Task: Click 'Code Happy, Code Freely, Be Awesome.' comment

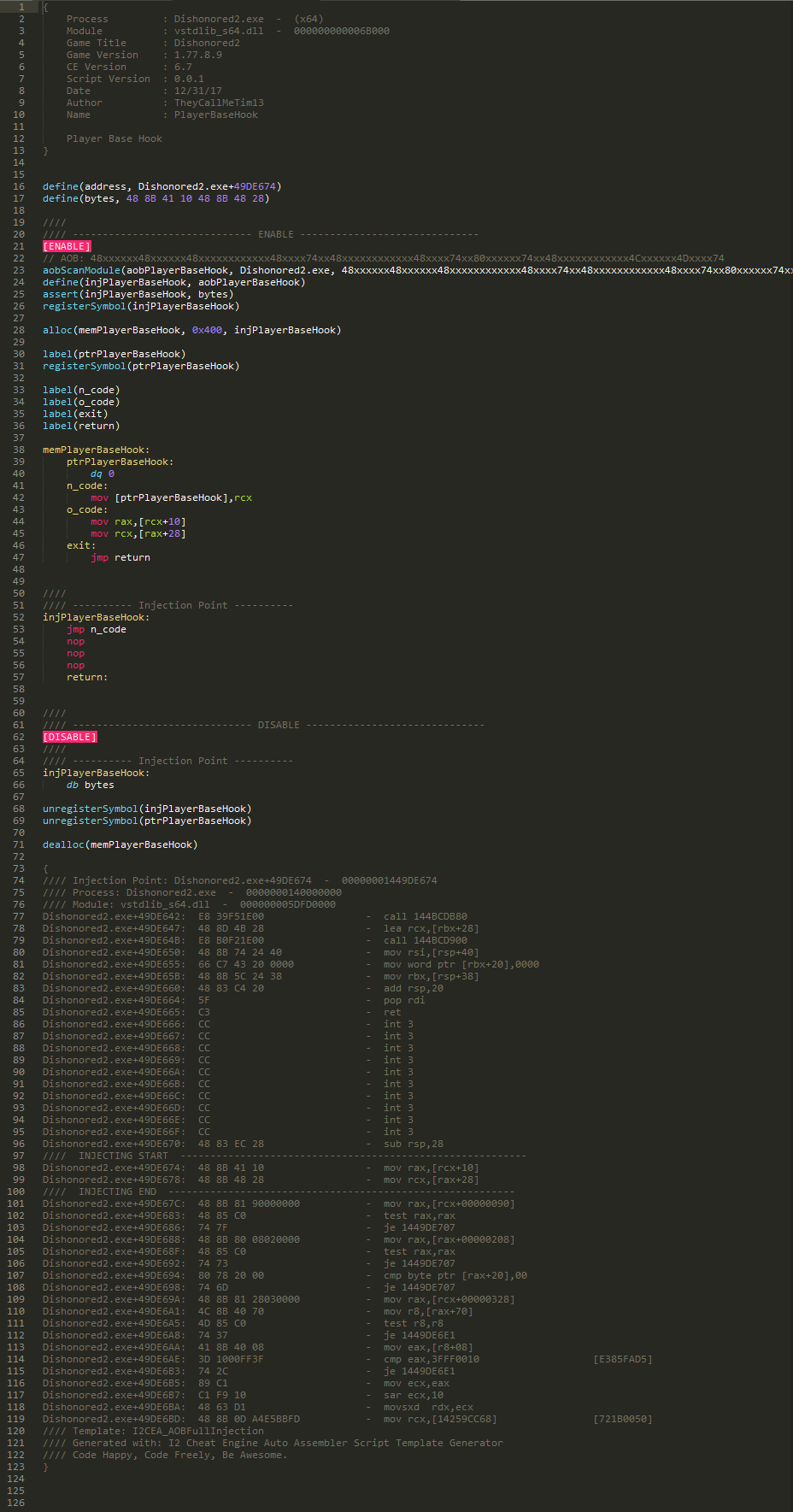Action: pos(180,1455)
